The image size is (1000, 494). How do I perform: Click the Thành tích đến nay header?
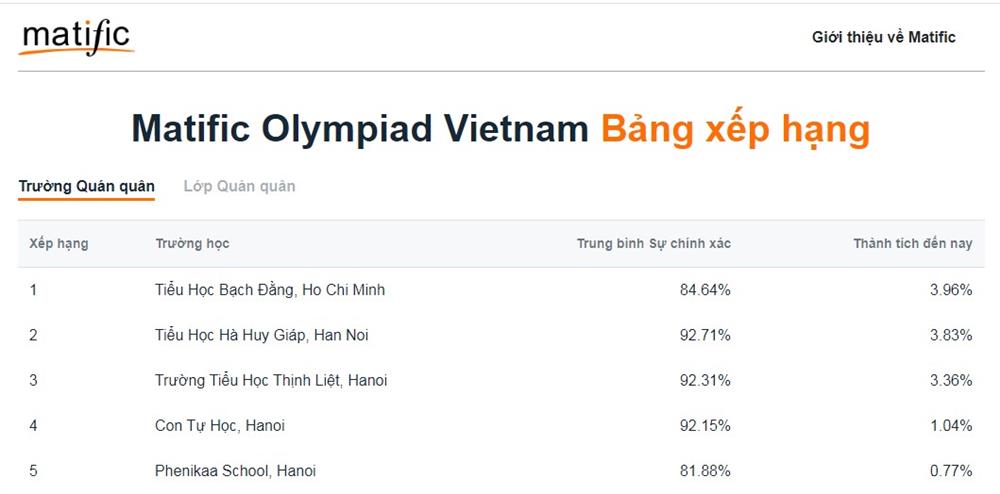[912, 244]
